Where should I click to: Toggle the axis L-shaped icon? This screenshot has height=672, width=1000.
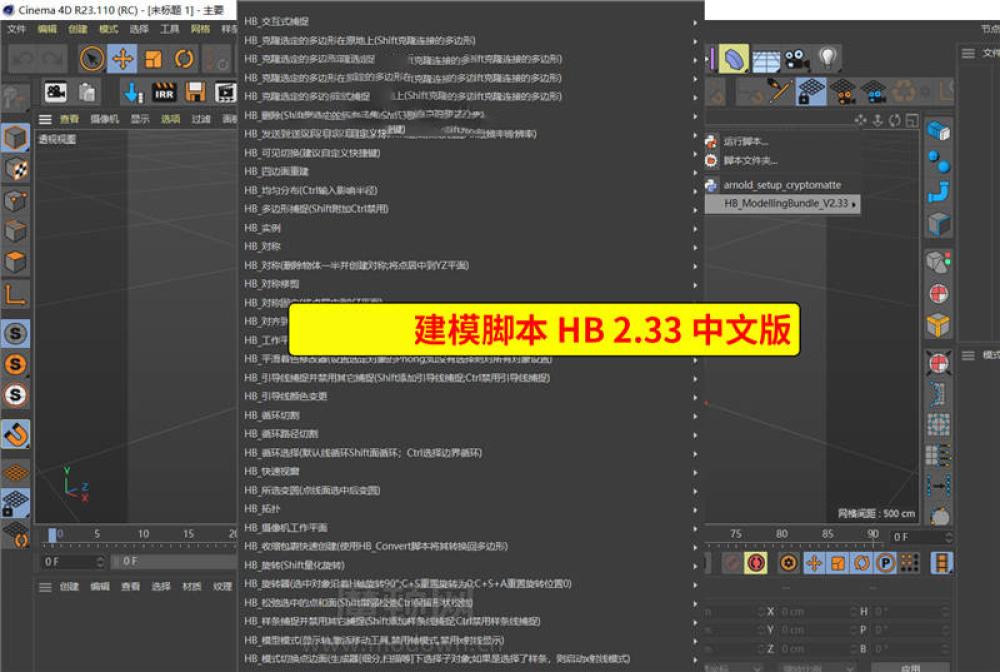(x=15, y=294)
